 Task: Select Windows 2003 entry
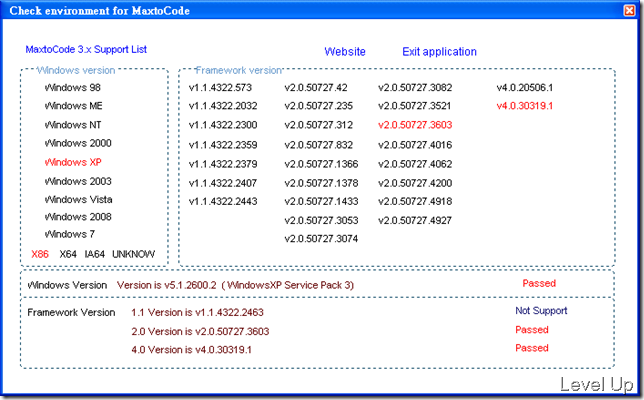click(78, 181)
